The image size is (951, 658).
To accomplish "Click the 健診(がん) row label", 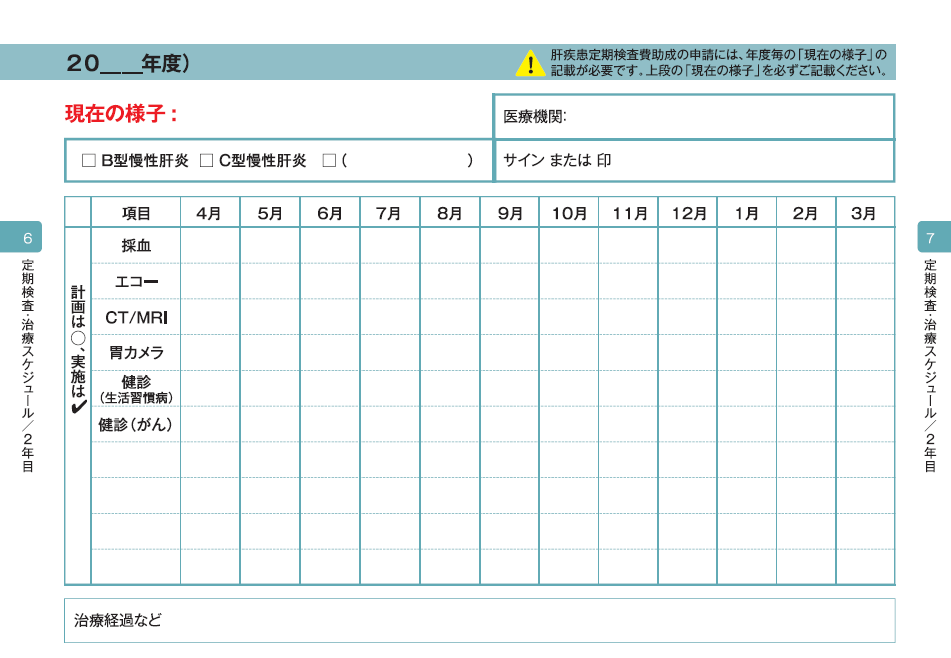I will coord(136,425).
